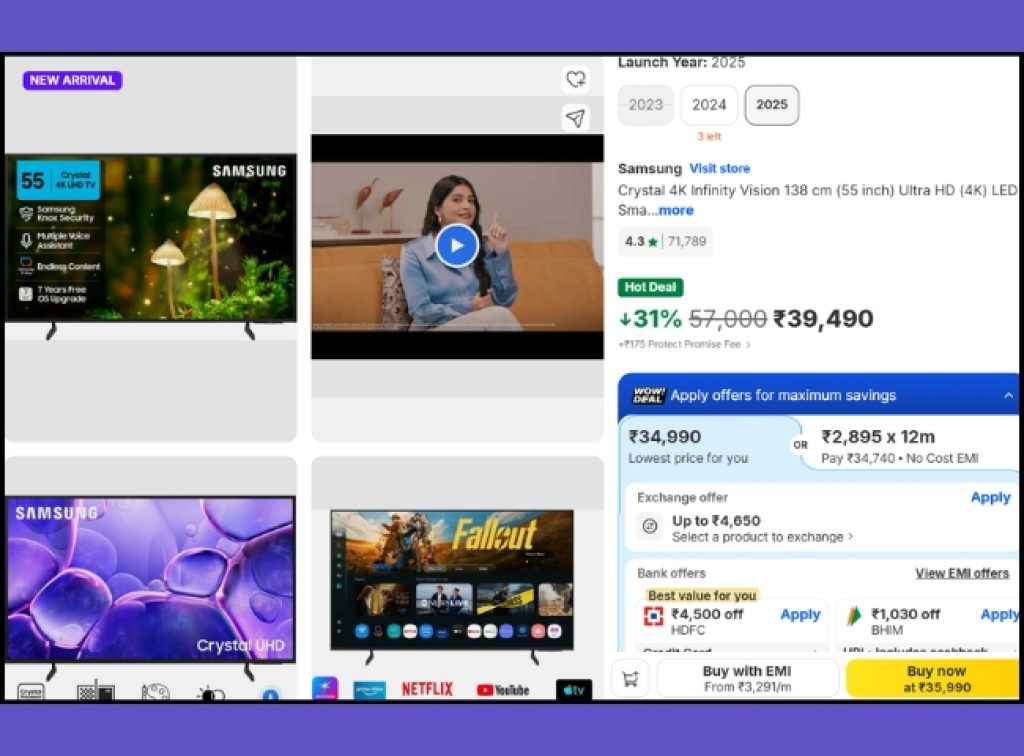Select the YouTube app logo
1024x756 pixels.
502,689
